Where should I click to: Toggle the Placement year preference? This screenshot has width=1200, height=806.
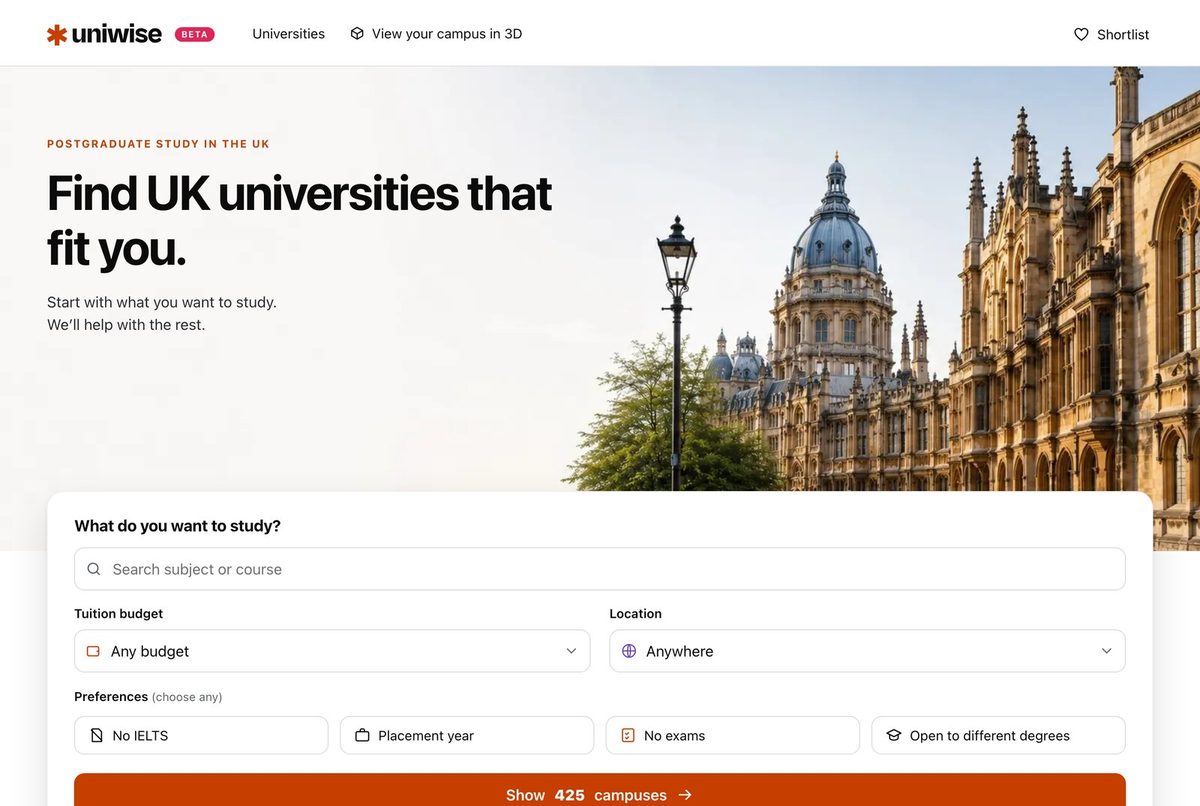[467, 735]
